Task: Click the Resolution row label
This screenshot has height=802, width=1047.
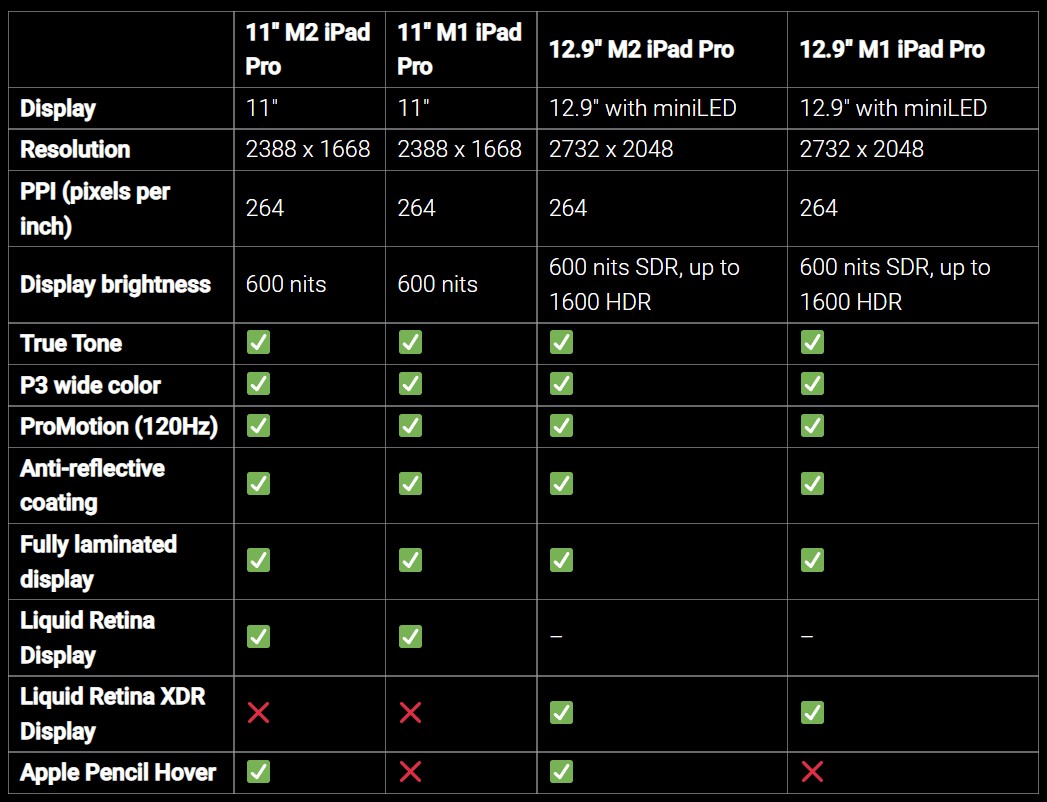Action: (x=75, y=149)
